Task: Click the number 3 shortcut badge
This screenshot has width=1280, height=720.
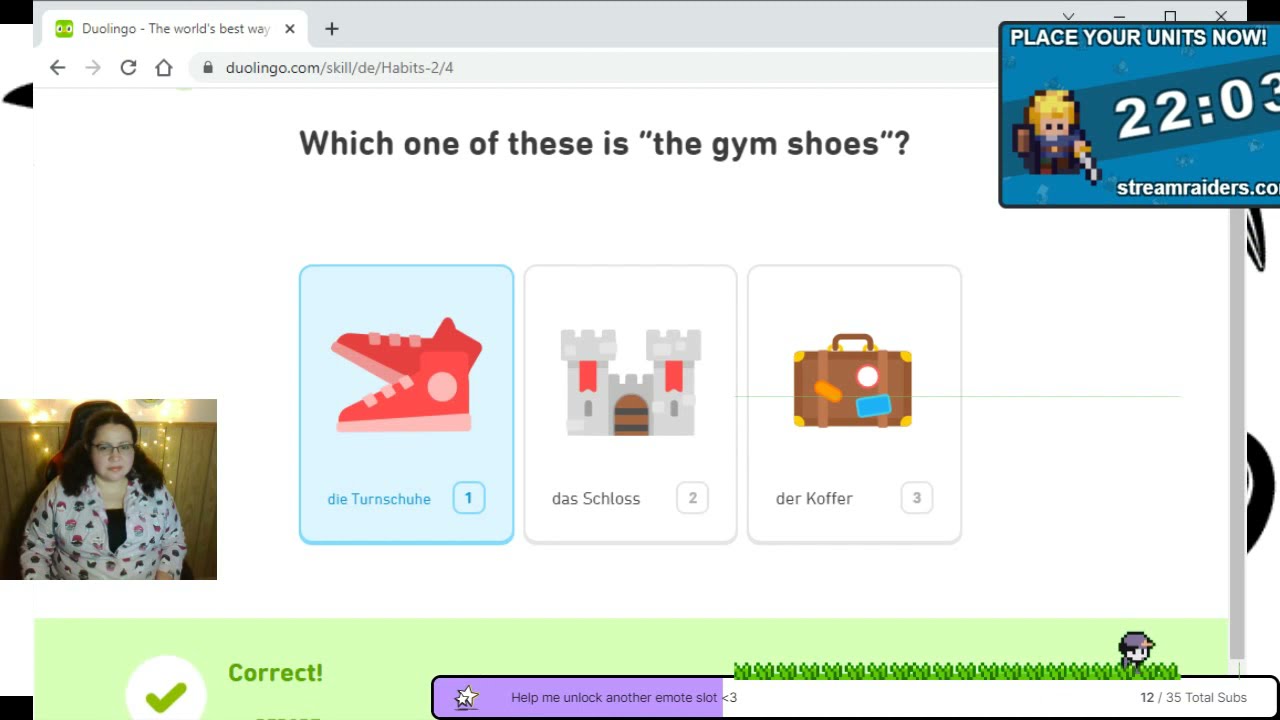Action: pyautogui.click(x=916, y=498)
